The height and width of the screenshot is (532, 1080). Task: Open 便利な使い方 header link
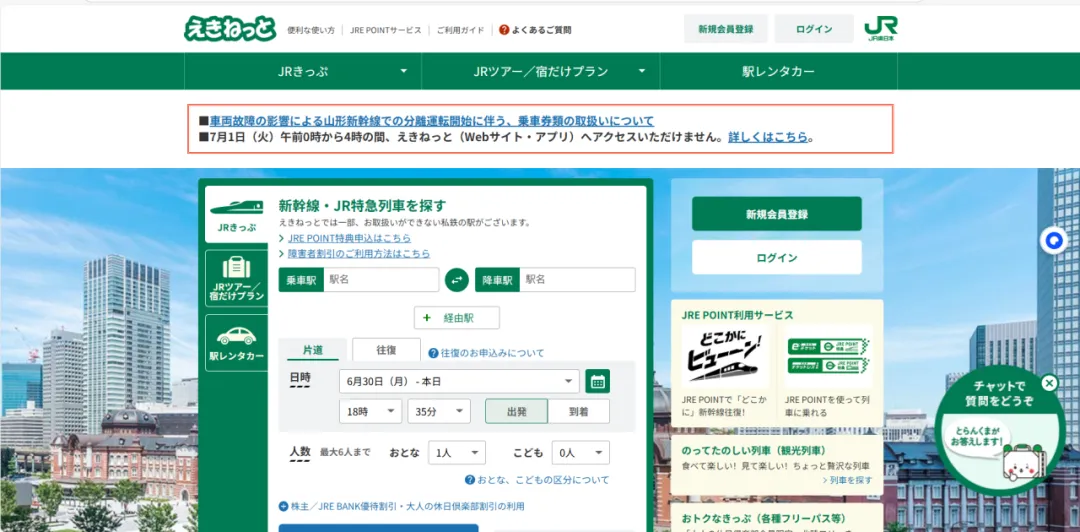point(311,30)
